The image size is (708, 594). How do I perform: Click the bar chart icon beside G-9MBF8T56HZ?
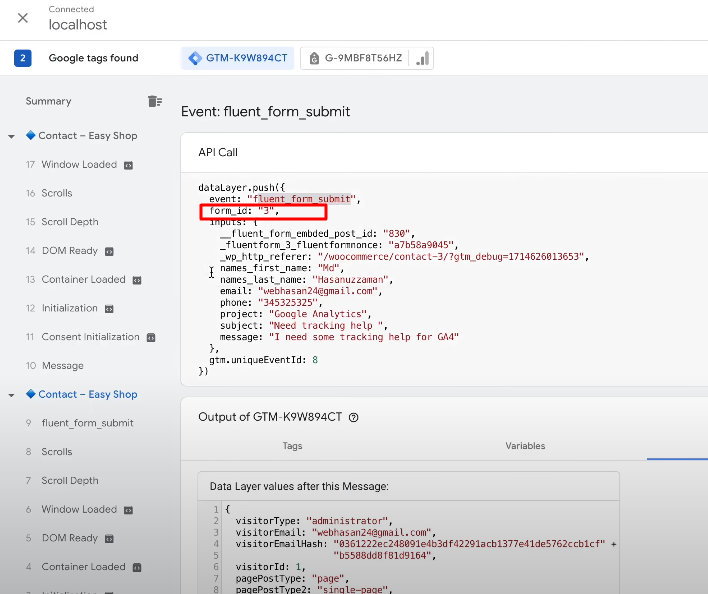(423, 58)
